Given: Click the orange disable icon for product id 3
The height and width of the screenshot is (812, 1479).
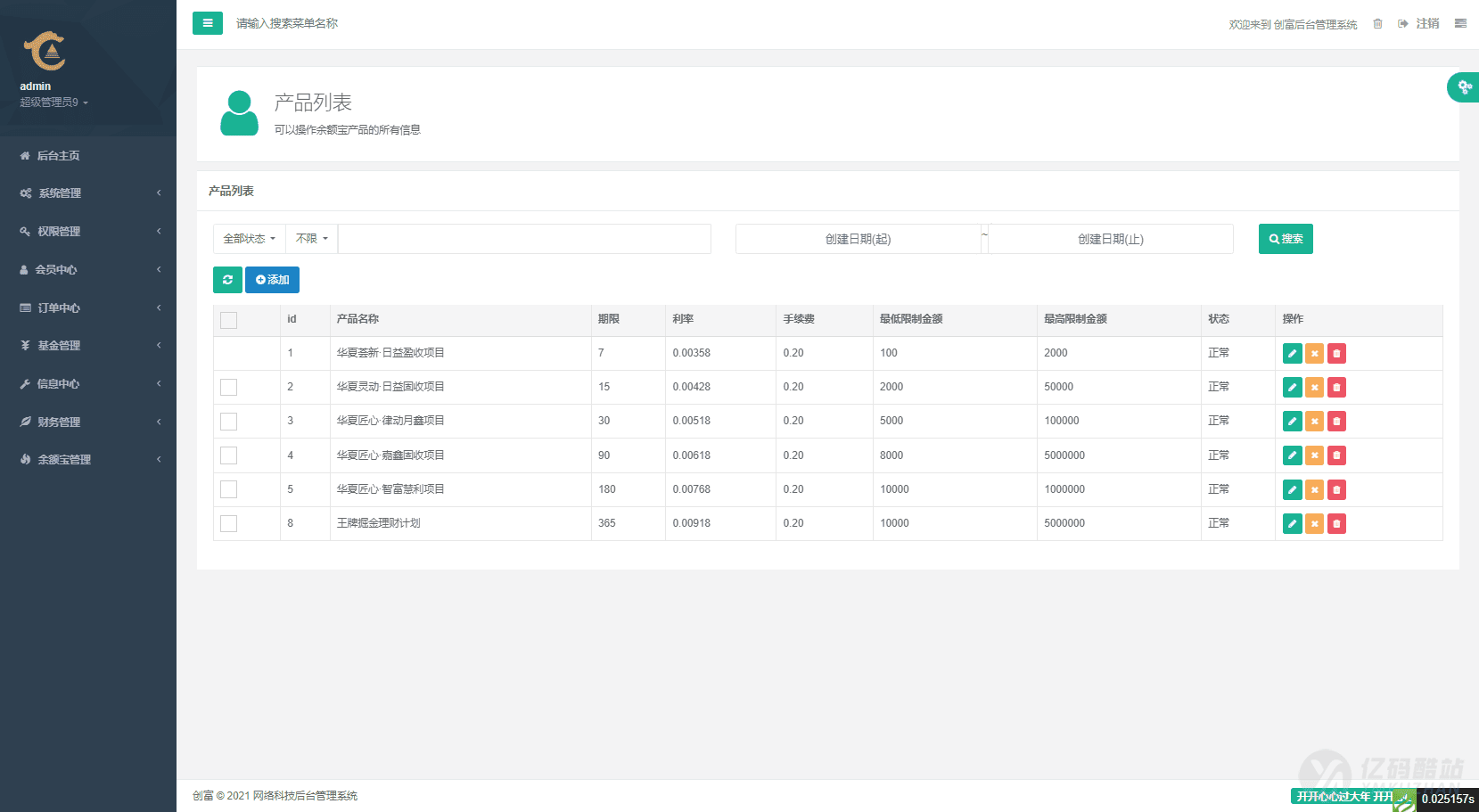Looking at the screenshot, I should point(1314,422).
